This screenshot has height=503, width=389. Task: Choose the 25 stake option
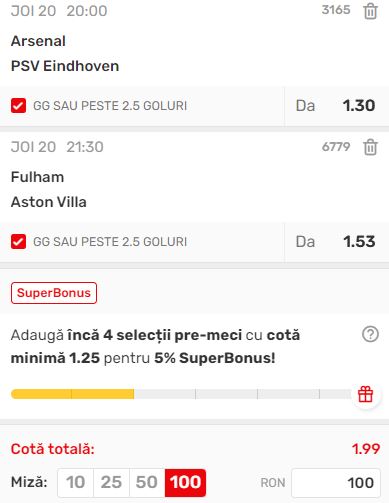[111, 482]
